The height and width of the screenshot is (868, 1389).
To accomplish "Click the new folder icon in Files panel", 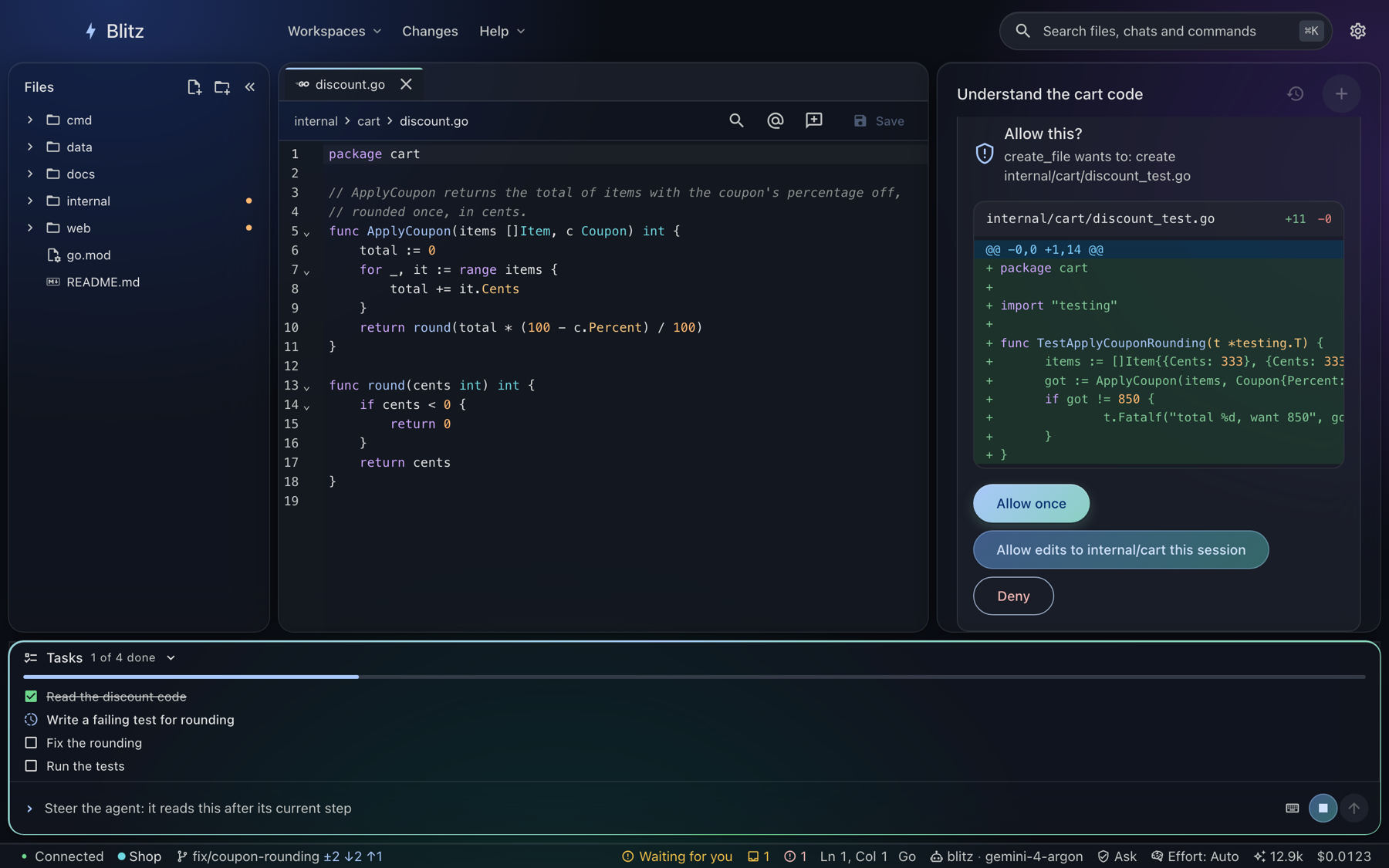I will tap(222, 87).
